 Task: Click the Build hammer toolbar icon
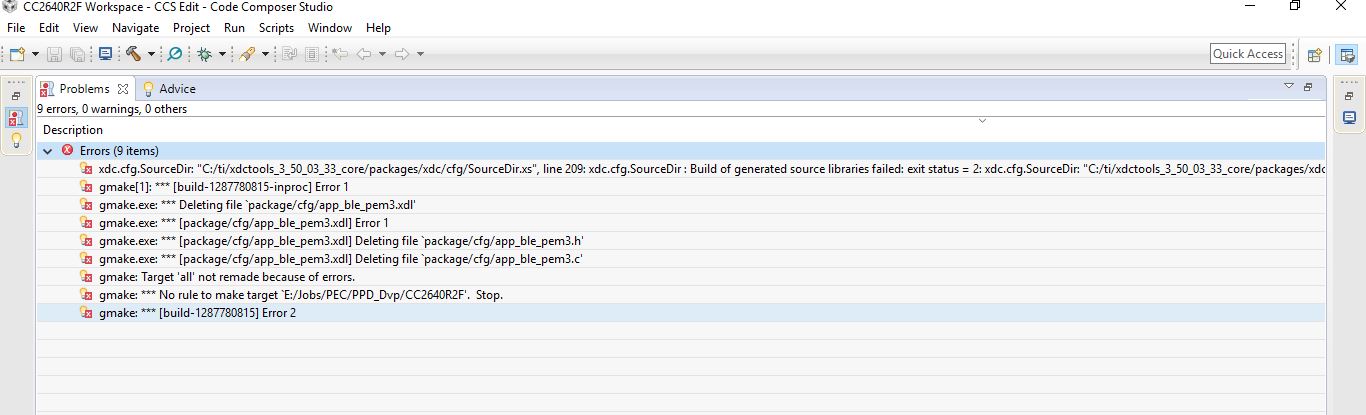point(133,54)
